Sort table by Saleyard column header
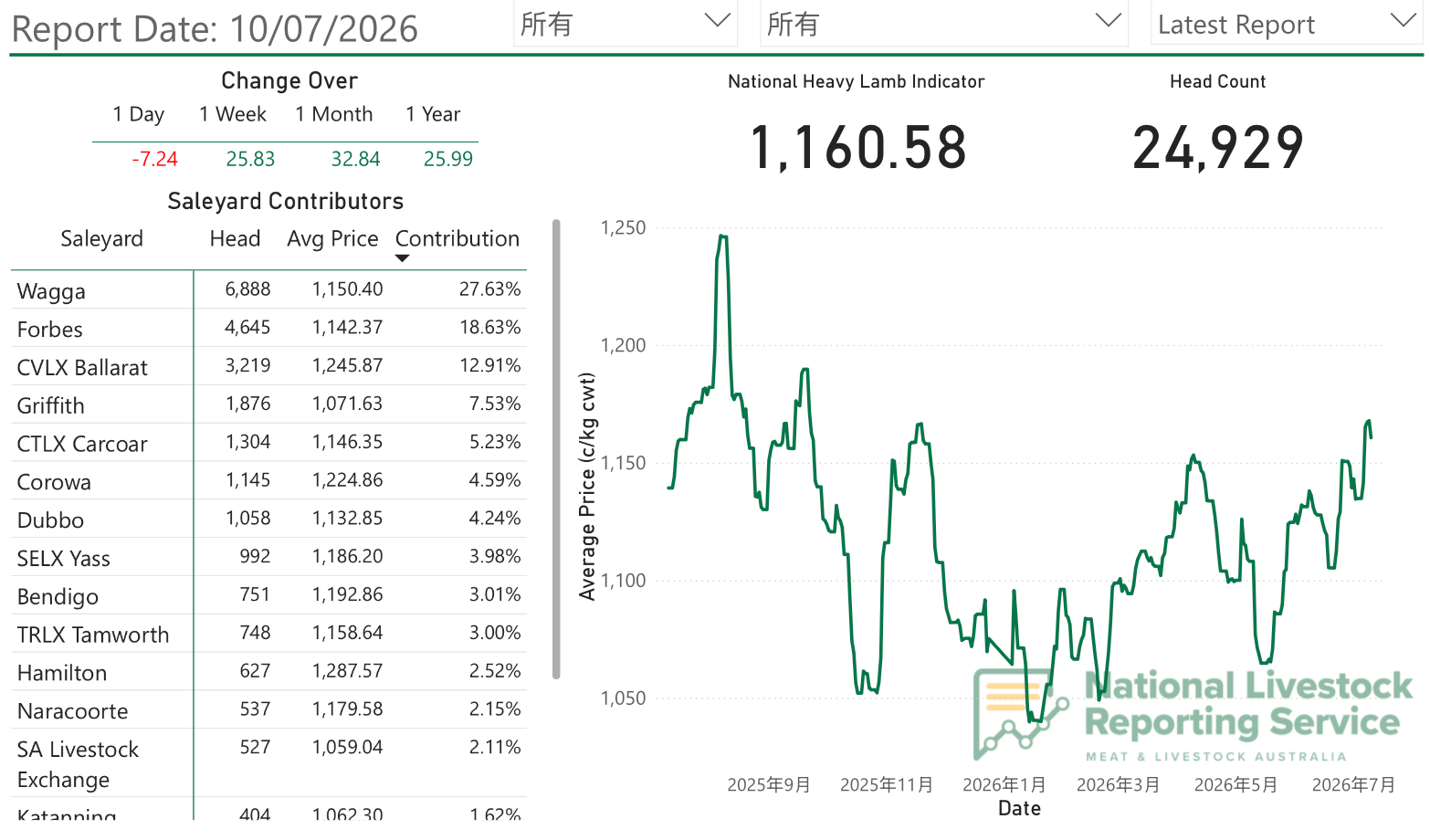Screen dimensions: 1430x840 (x=101, y=239)
